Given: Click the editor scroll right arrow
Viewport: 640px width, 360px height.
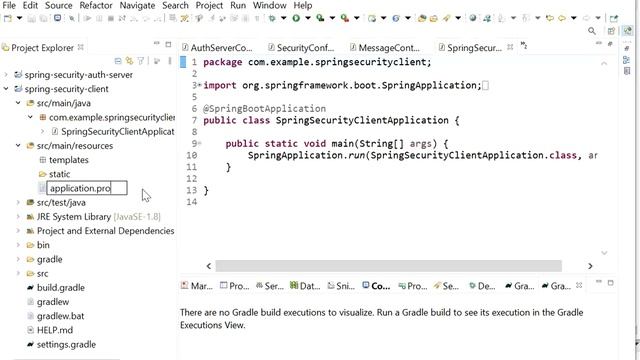Looking at the screenshot, I should (x=590, y=266).
